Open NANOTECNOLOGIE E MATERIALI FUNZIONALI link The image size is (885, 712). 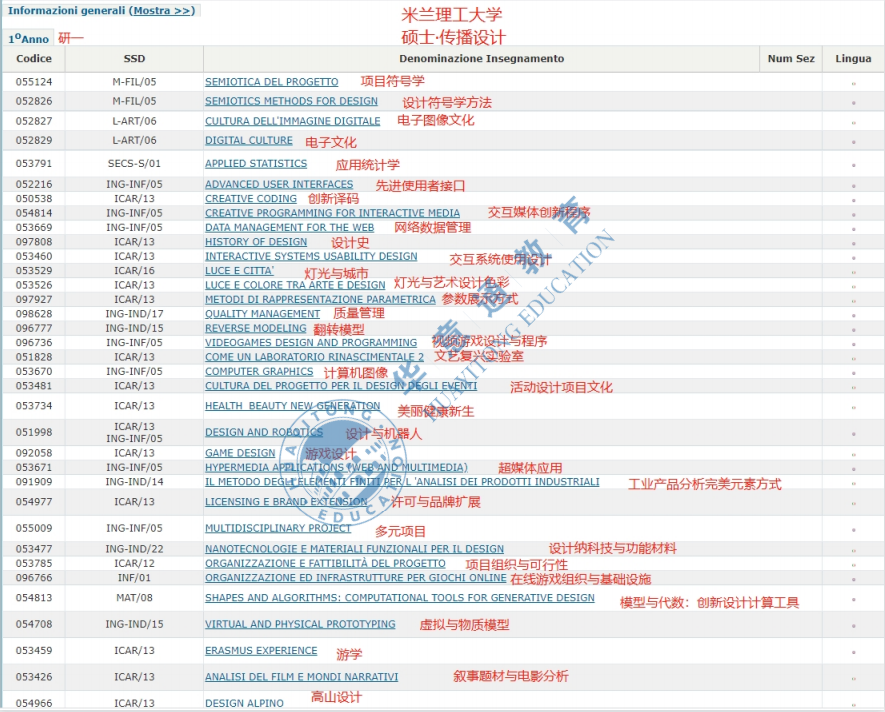click(354, 549)
